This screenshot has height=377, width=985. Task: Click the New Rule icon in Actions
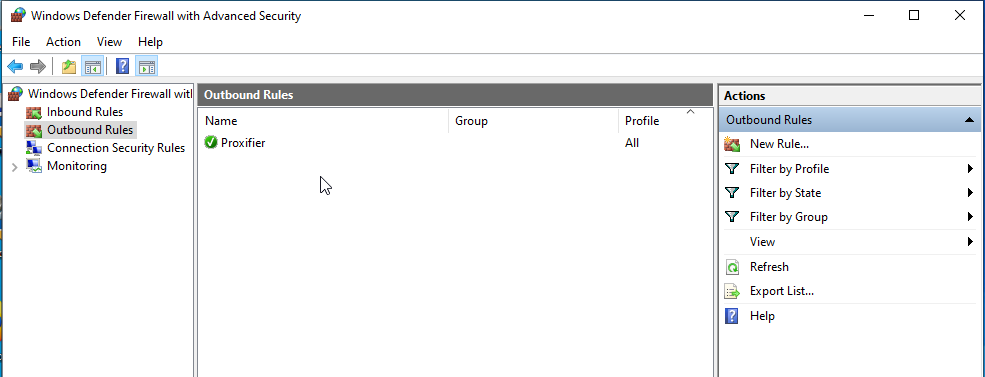[x=732, y=144]
